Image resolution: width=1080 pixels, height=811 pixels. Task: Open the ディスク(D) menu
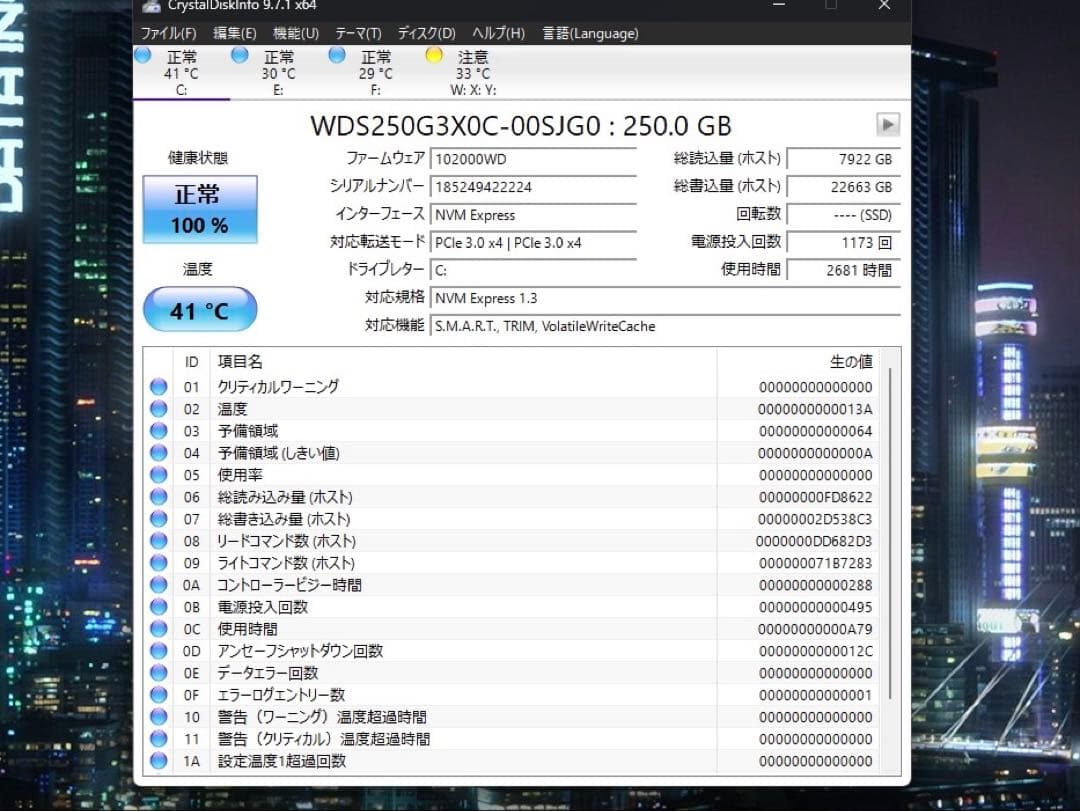(x=426, y=33)
